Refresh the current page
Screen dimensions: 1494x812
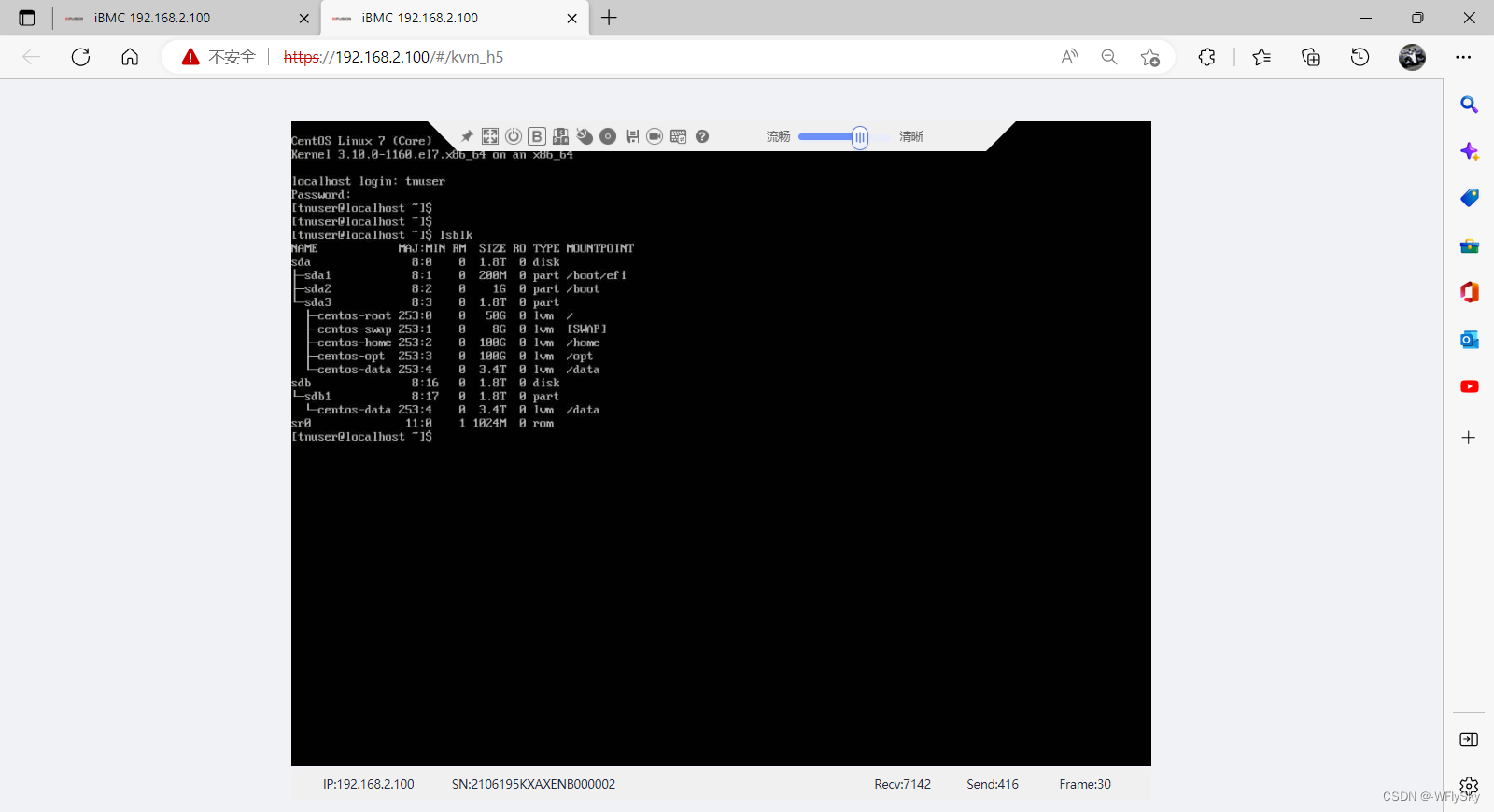pos(81,57)
